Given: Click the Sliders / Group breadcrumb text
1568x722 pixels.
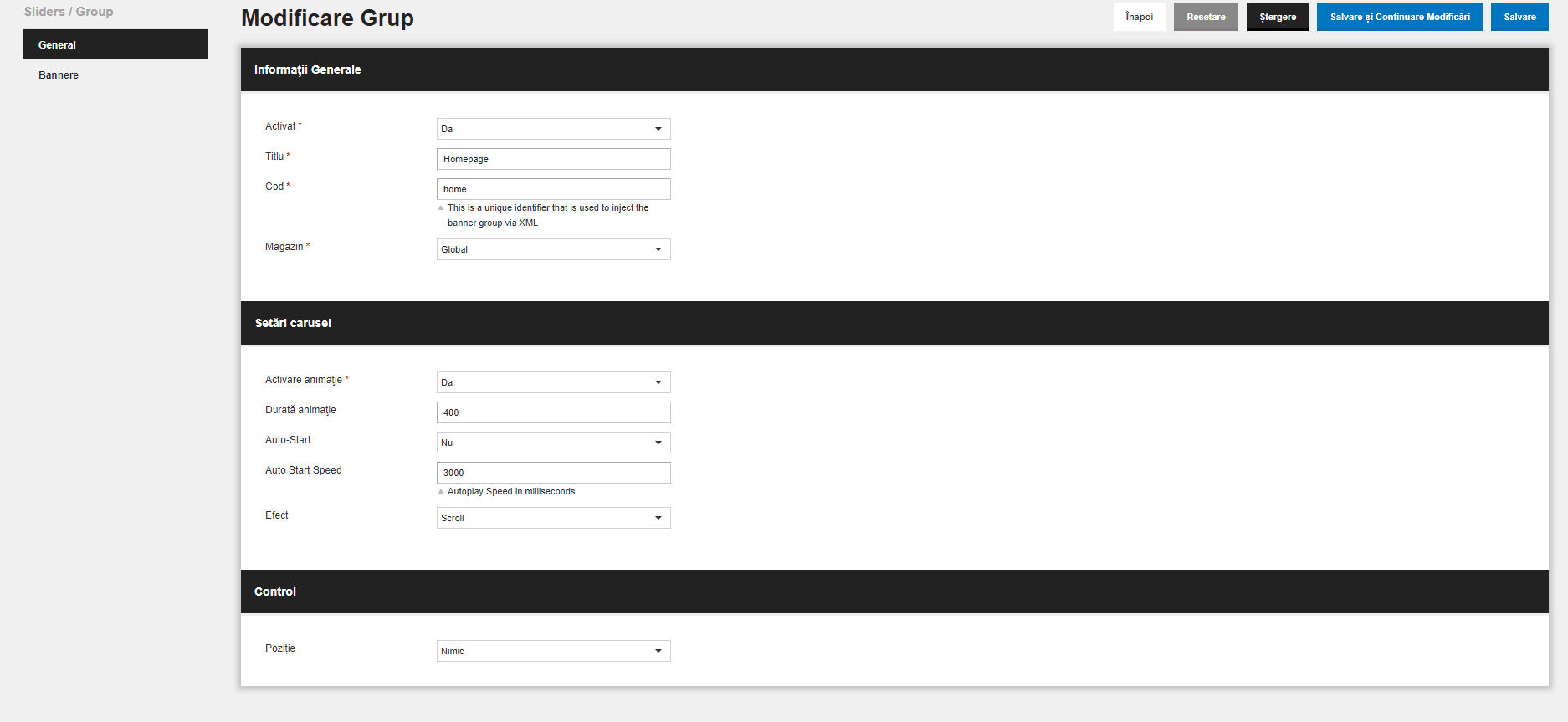Looking at the screenshot, I should point(69,12).
